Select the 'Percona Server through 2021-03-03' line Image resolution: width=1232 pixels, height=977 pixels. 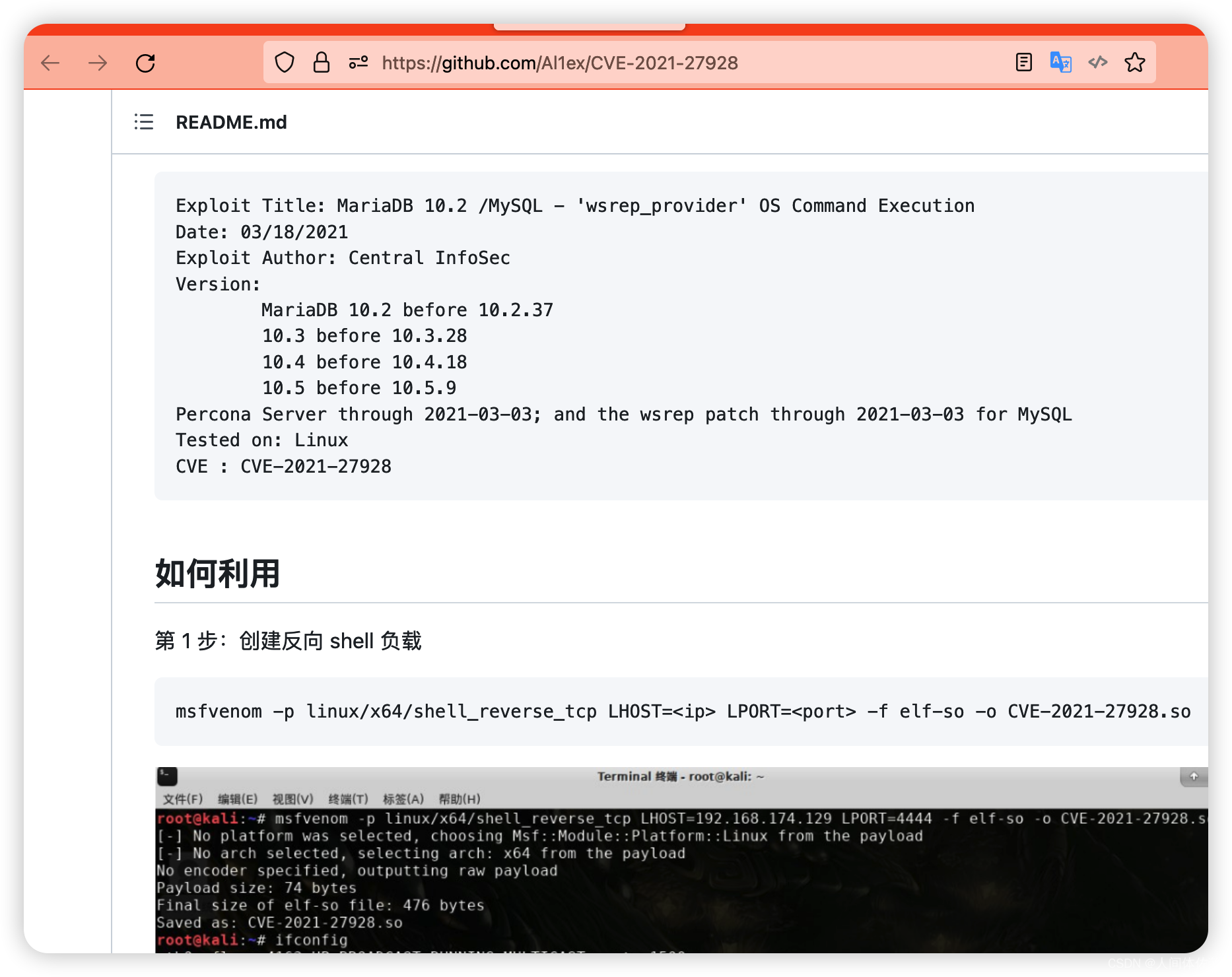pos(624,415)
